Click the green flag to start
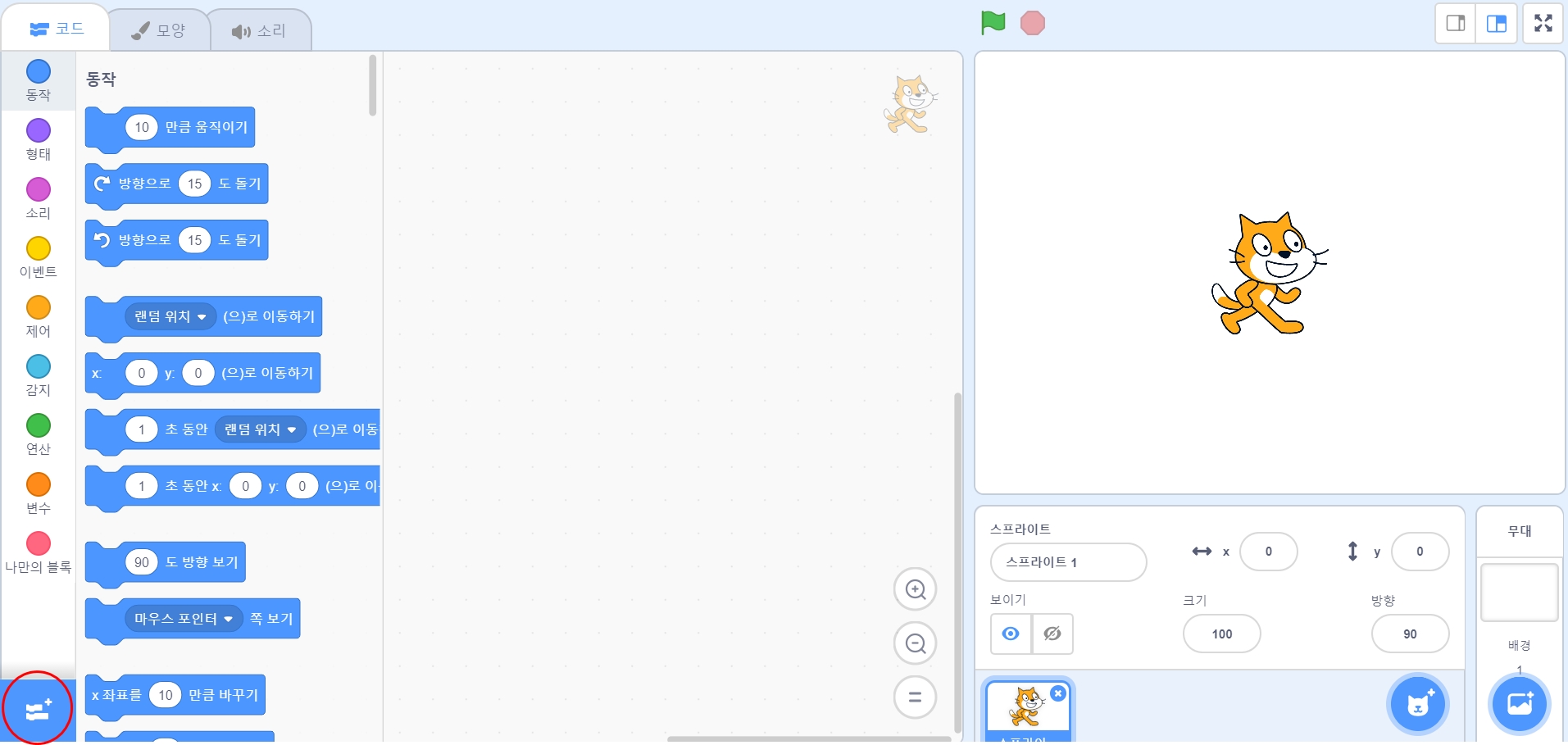 point(993,23)
